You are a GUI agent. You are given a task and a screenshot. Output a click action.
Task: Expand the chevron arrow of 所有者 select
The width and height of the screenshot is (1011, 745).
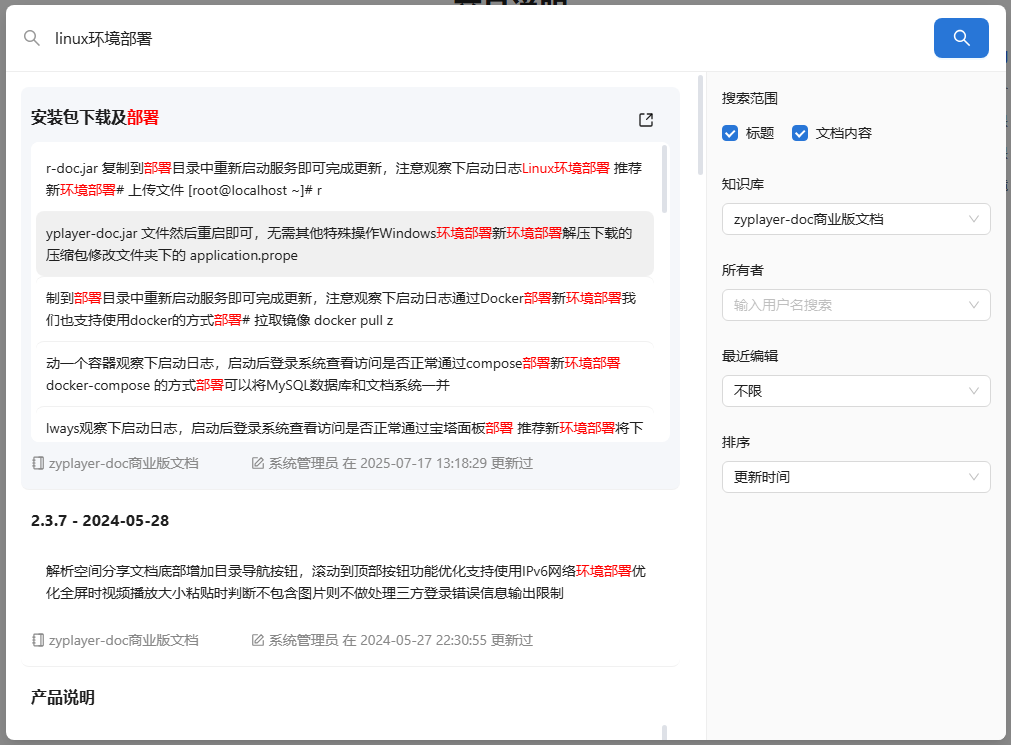(974, 305)
